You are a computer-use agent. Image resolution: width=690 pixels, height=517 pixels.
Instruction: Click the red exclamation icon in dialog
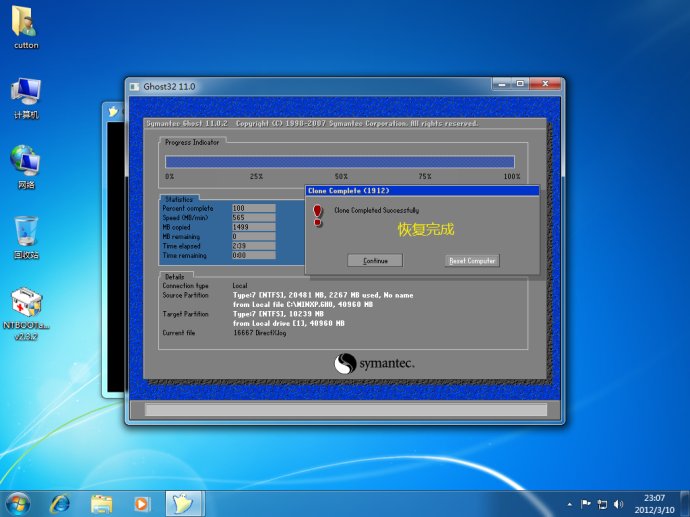tap(318, 216)
